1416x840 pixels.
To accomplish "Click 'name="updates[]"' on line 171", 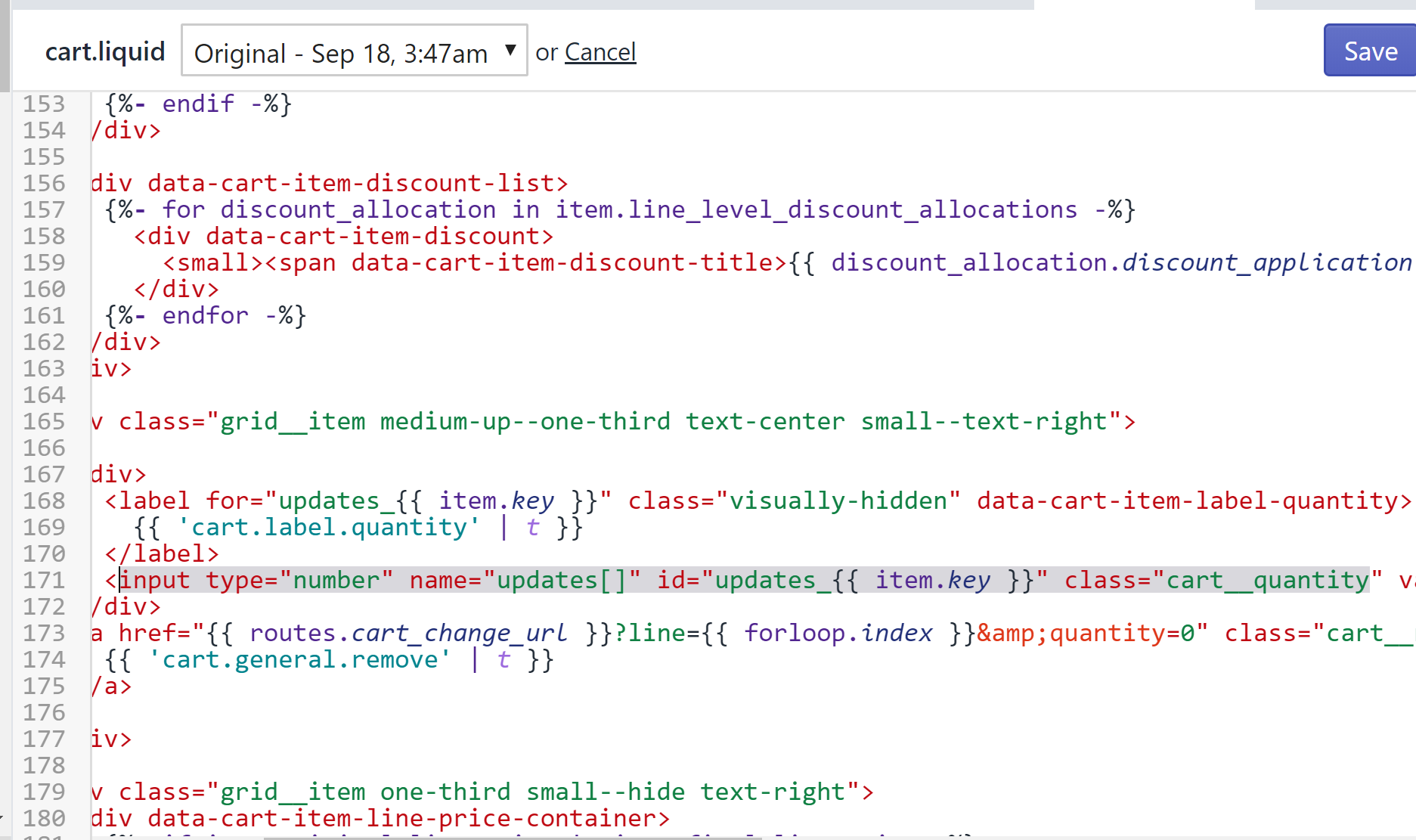I will coord(525,580).
